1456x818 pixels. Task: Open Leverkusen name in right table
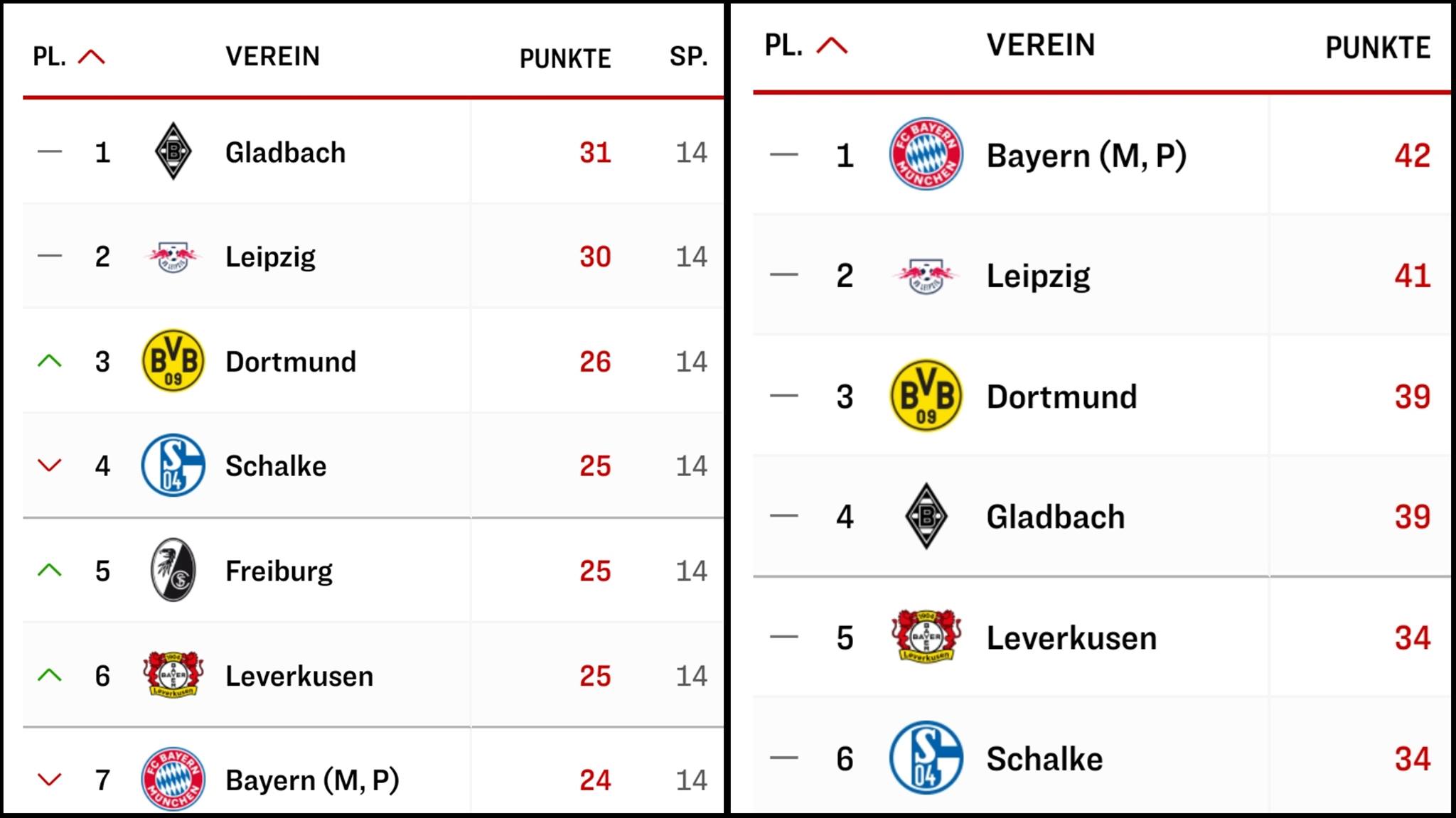coord(1071,637)
